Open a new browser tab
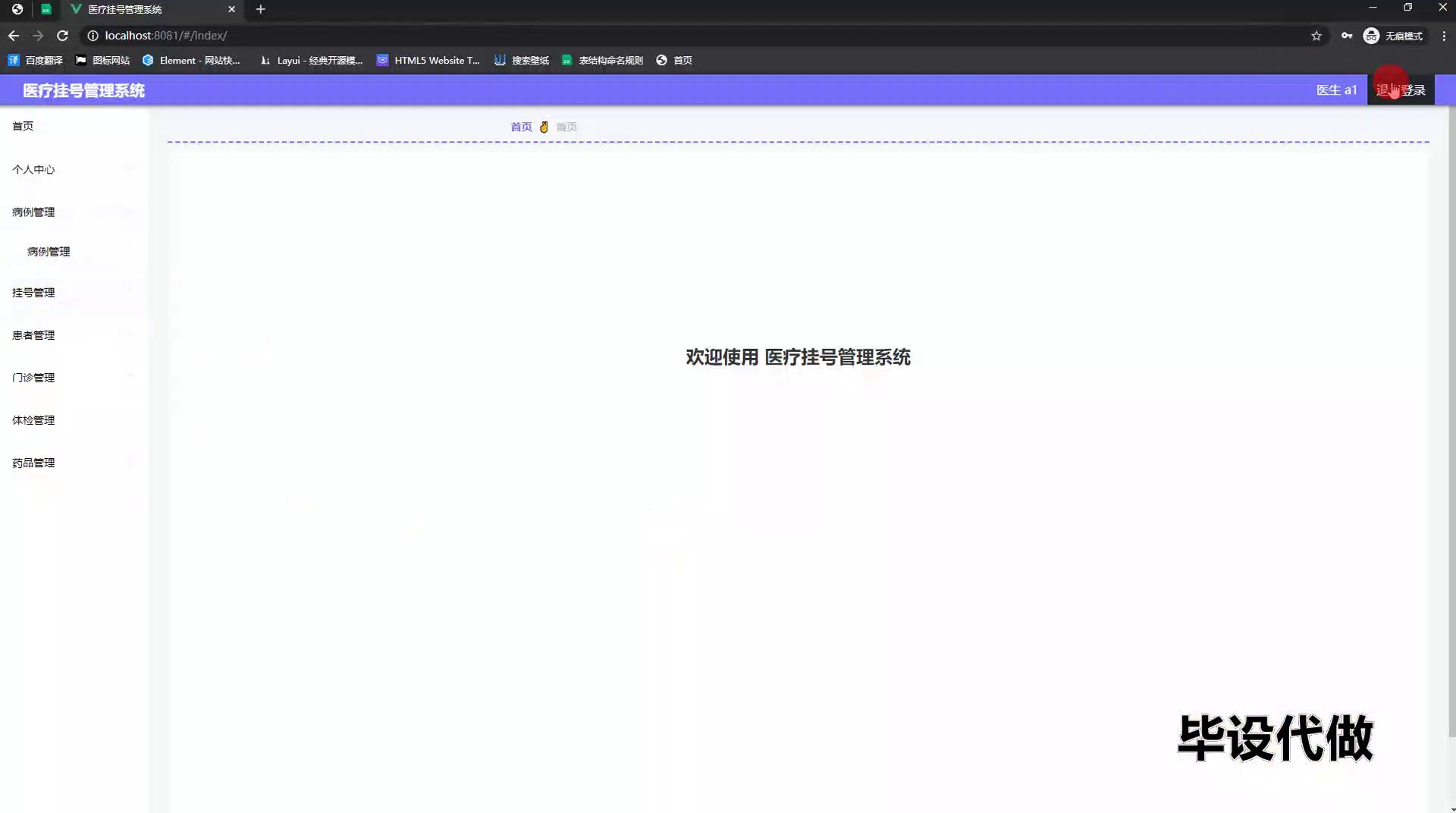 (260, 9)
